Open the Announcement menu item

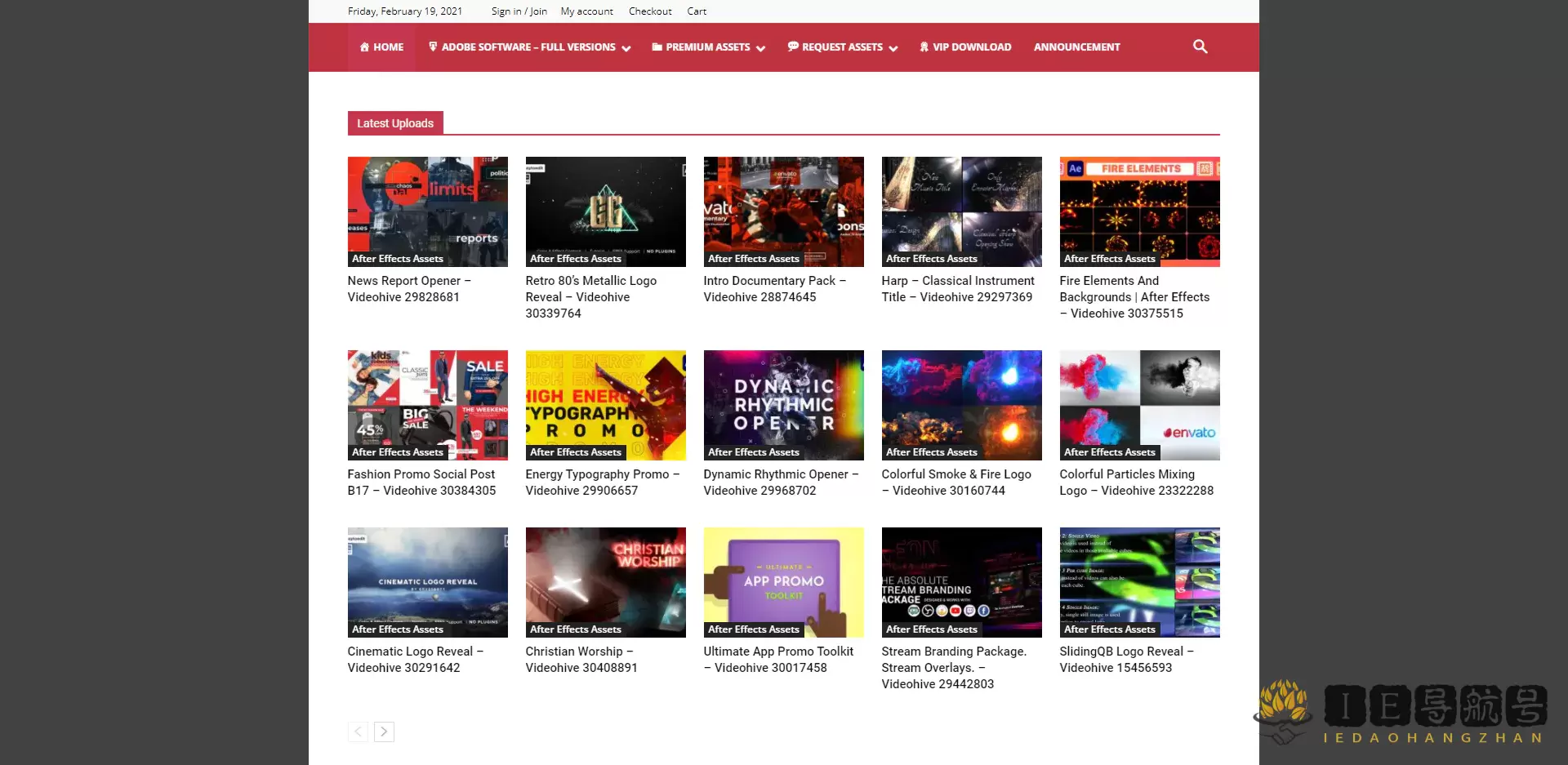(1076, 47)
